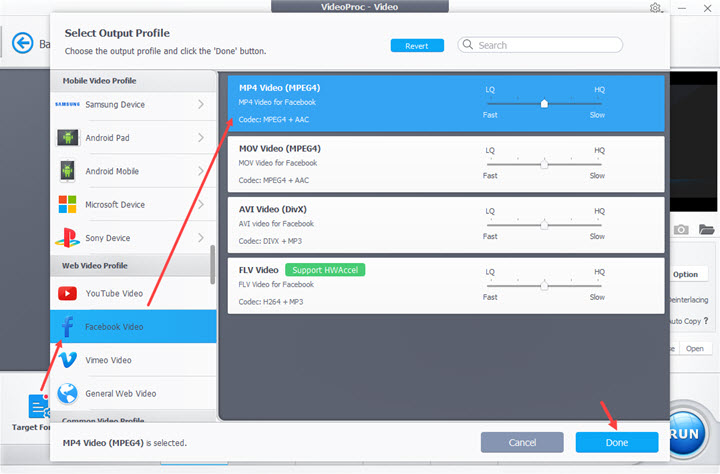Select FLV Video format
720x474 pixels.
tap(446, 286)
